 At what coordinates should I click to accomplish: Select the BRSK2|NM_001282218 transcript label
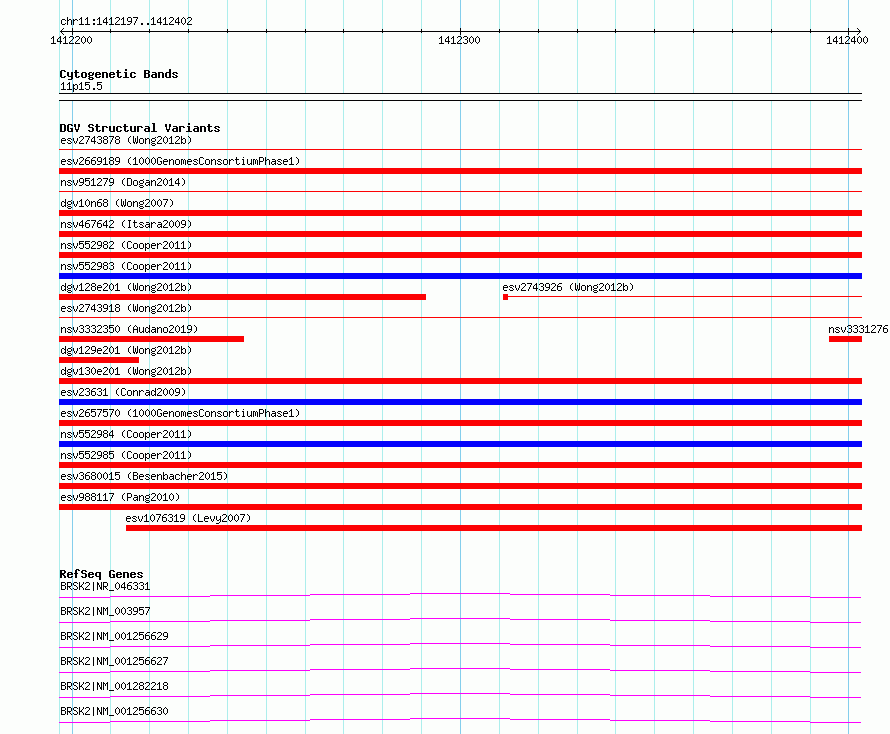(x=114, y=686)
